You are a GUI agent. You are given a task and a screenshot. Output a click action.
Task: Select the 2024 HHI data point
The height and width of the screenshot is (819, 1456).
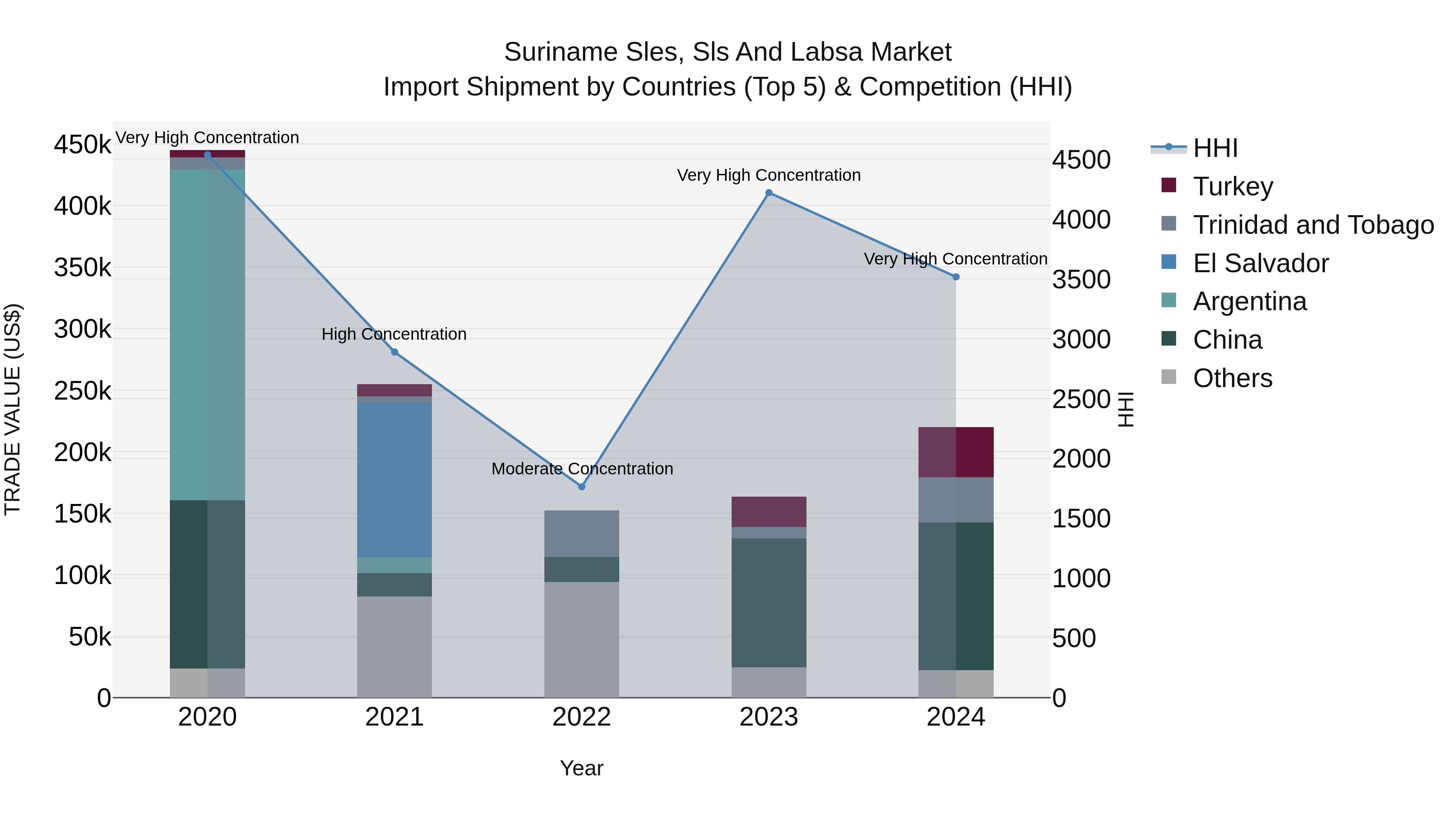click(x=956, y=277)
